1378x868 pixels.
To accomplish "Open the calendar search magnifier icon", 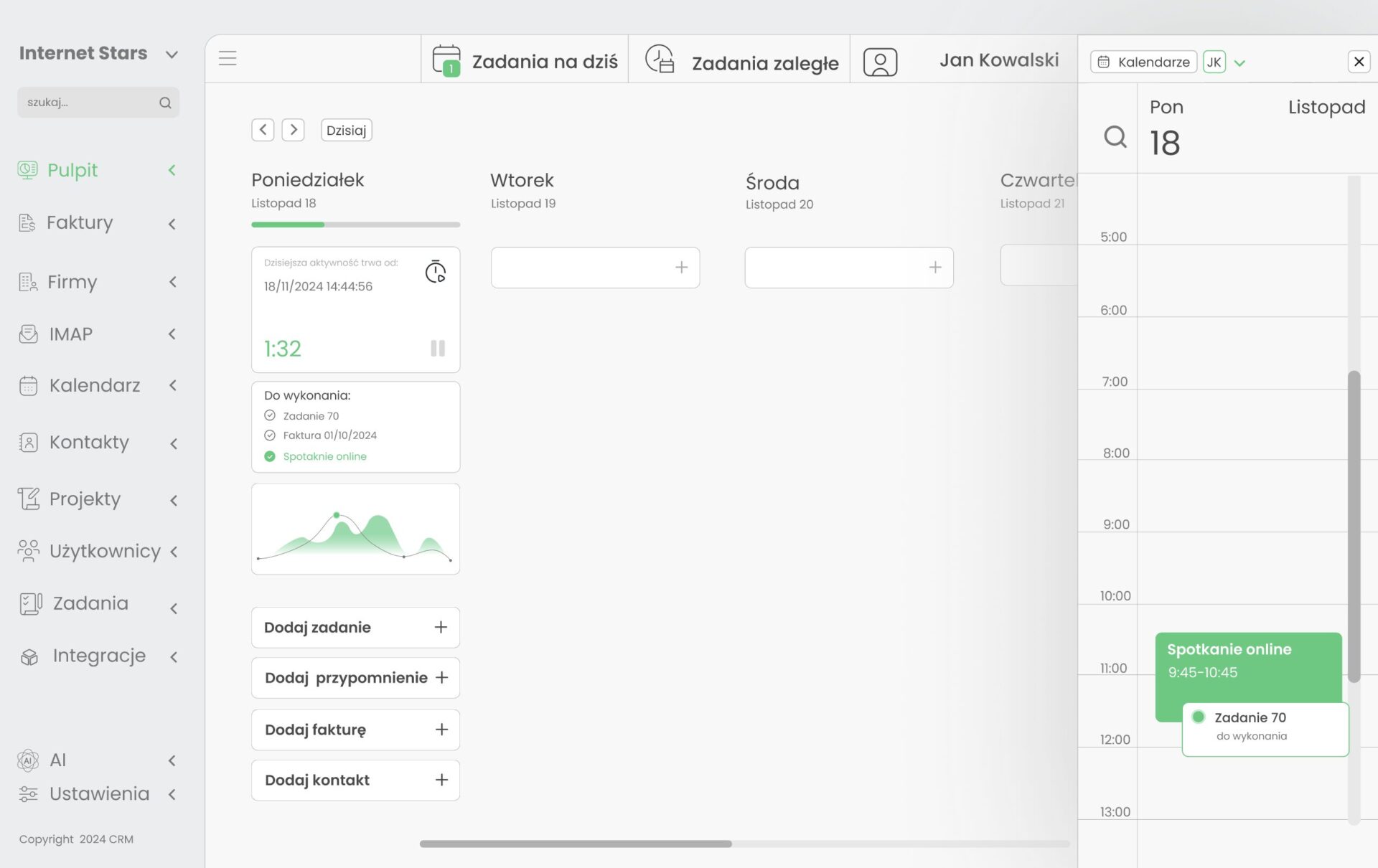I will [1115, 136].
